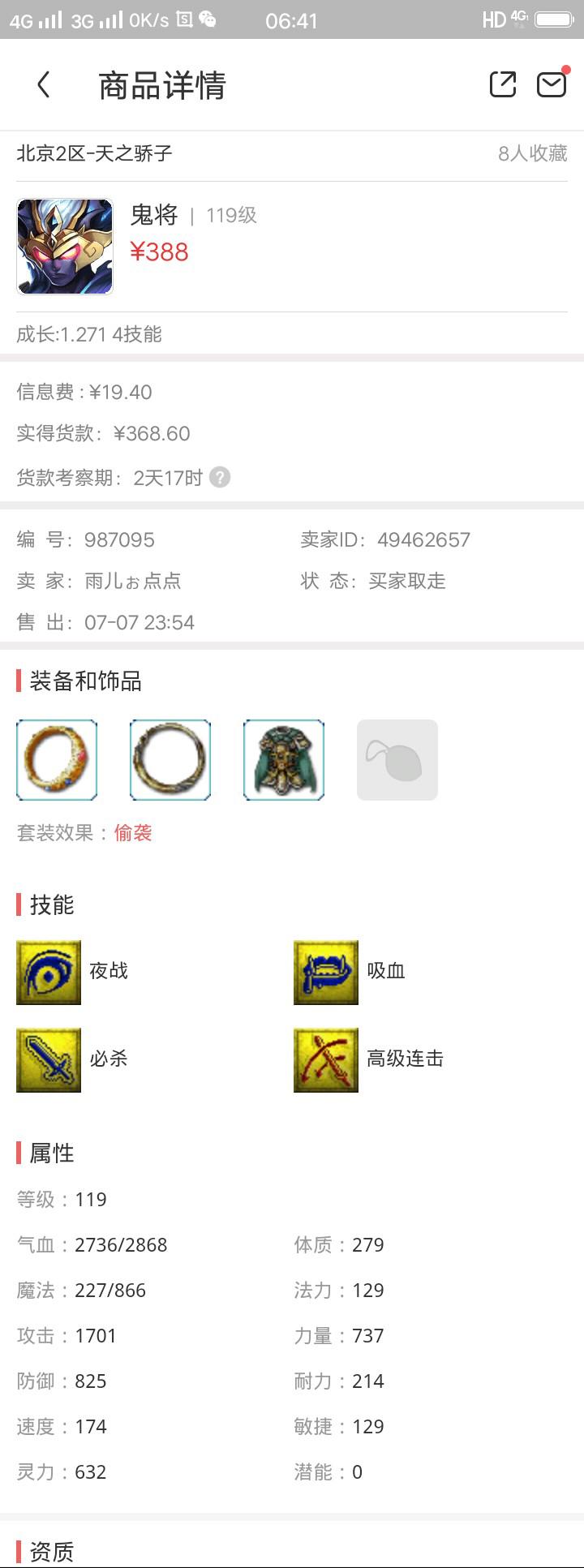Tap the 偷袭 set effect link
This screenshot has height=1568, width=584.
point(133,833)
